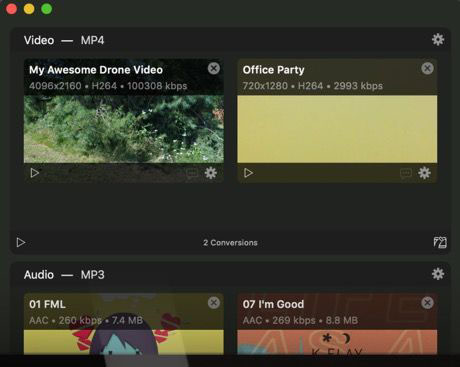
Task: Click the Video — MP4 group title
Action: [x=64, y=40]
